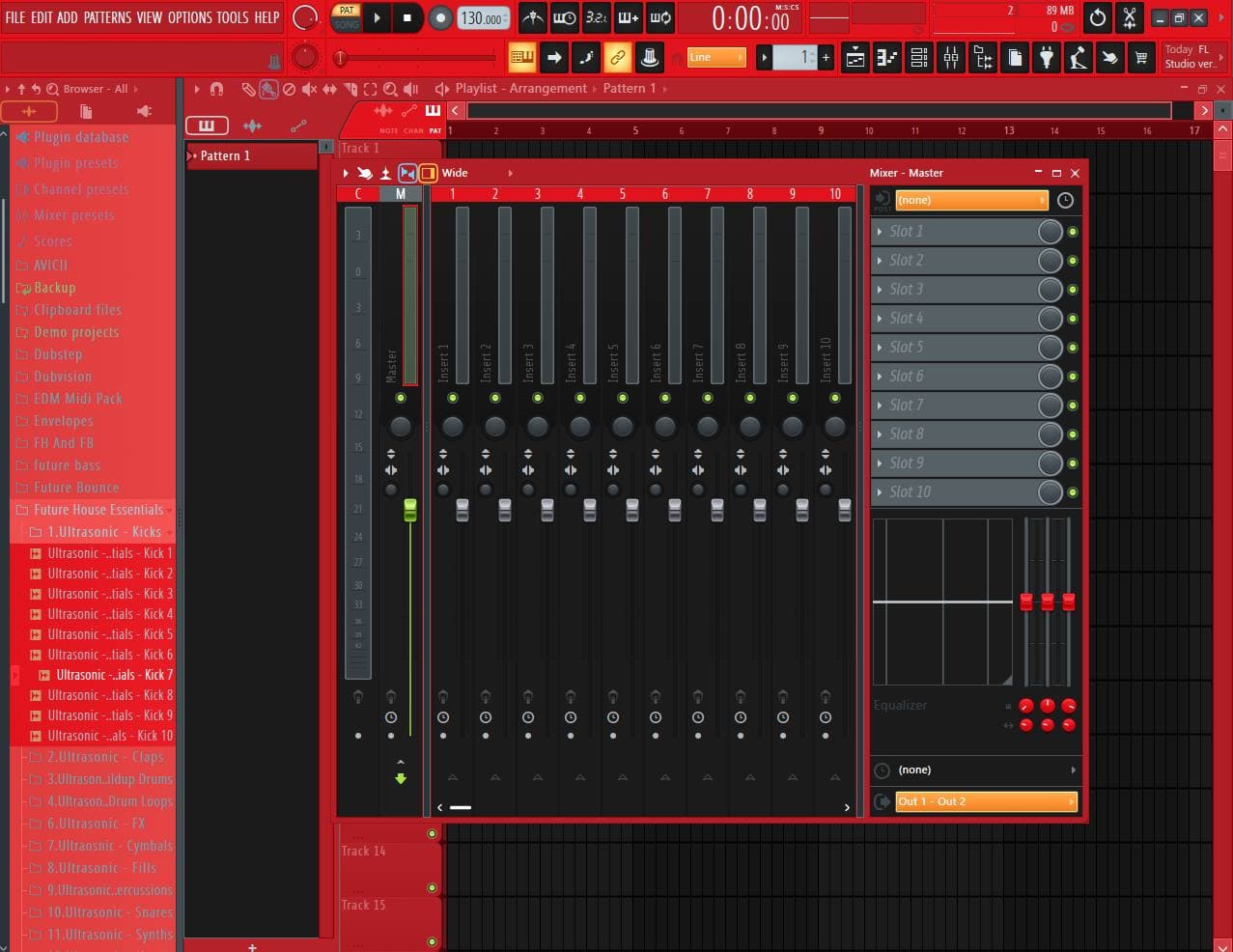This screenshot has height=952, width=1233.
Task: Click the undo history circular arrow icon
Action: pyautogui.click(x=1098, y=17)
